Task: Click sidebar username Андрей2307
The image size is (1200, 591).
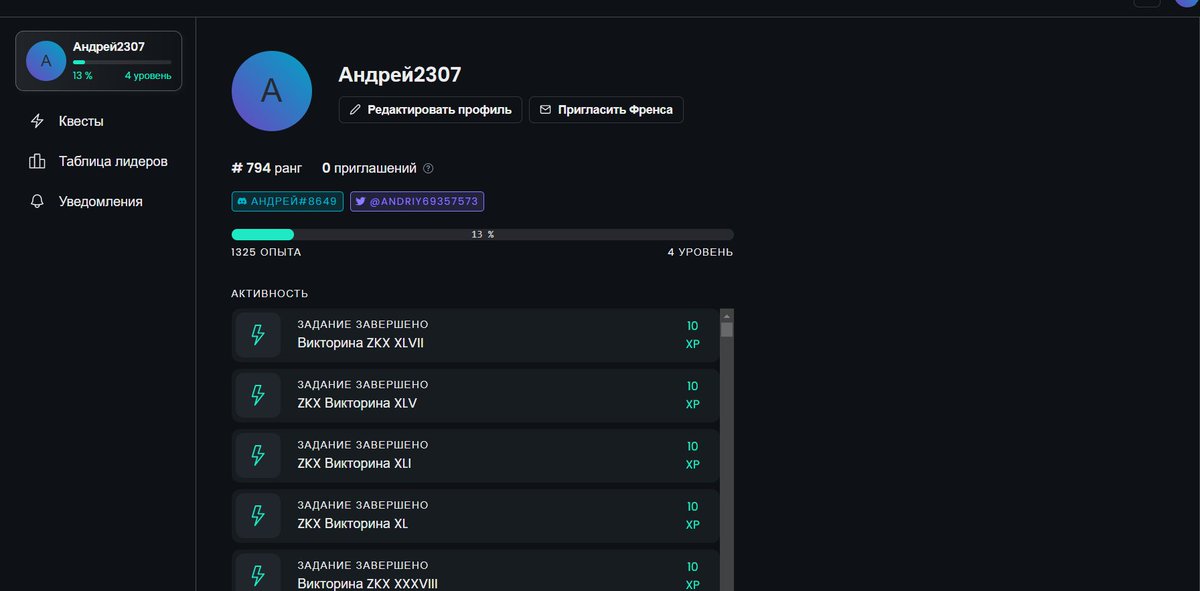Action: coord(109,47)
